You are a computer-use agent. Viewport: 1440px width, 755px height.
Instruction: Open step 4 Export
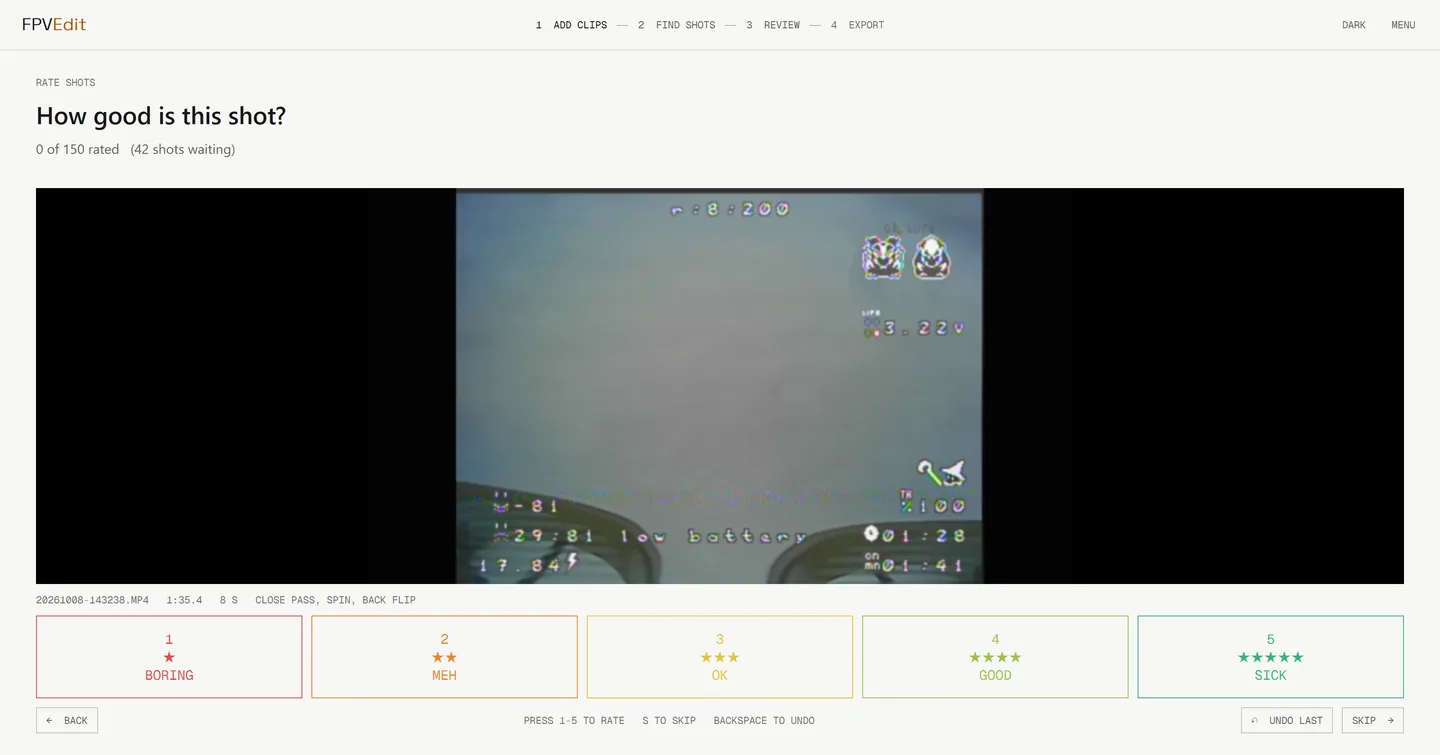[857, 25]
